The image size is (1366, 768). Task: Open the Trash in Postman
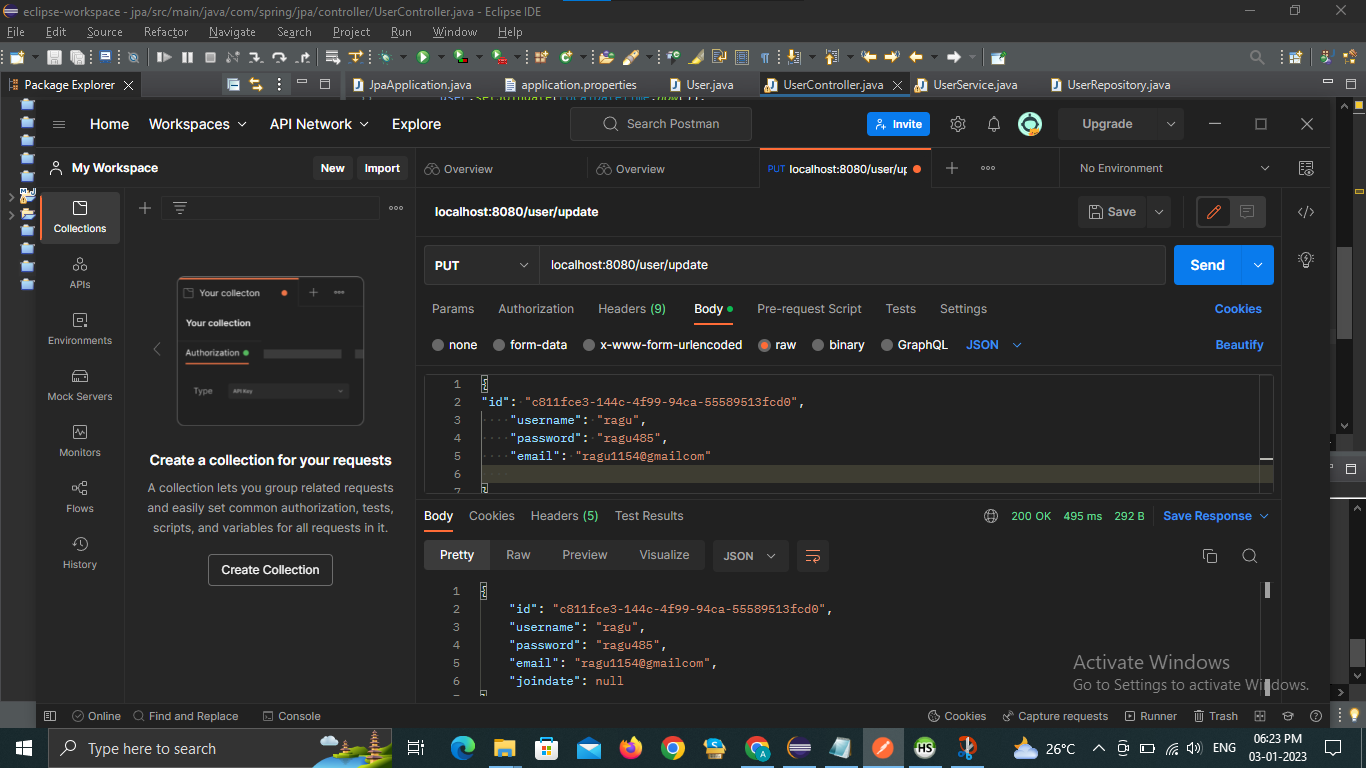[x=1215, y=715]
